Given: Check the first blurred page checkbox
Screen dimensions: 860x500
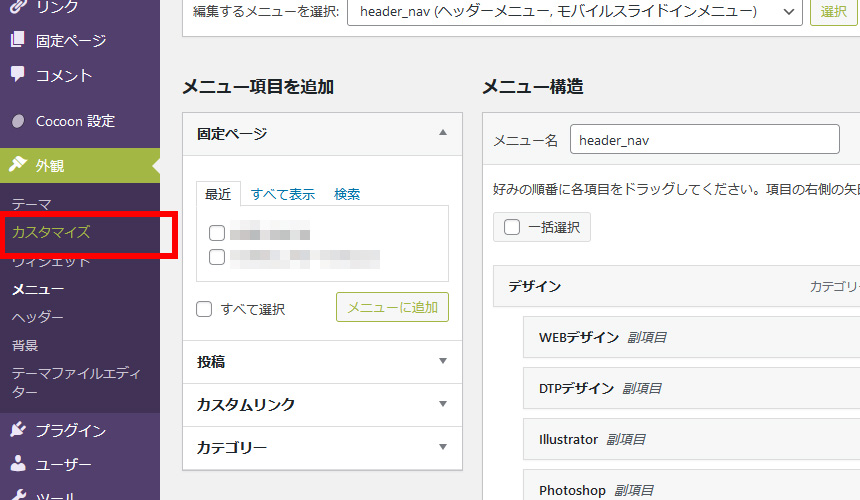Looking at the screenshot, I should click(217, 233).
